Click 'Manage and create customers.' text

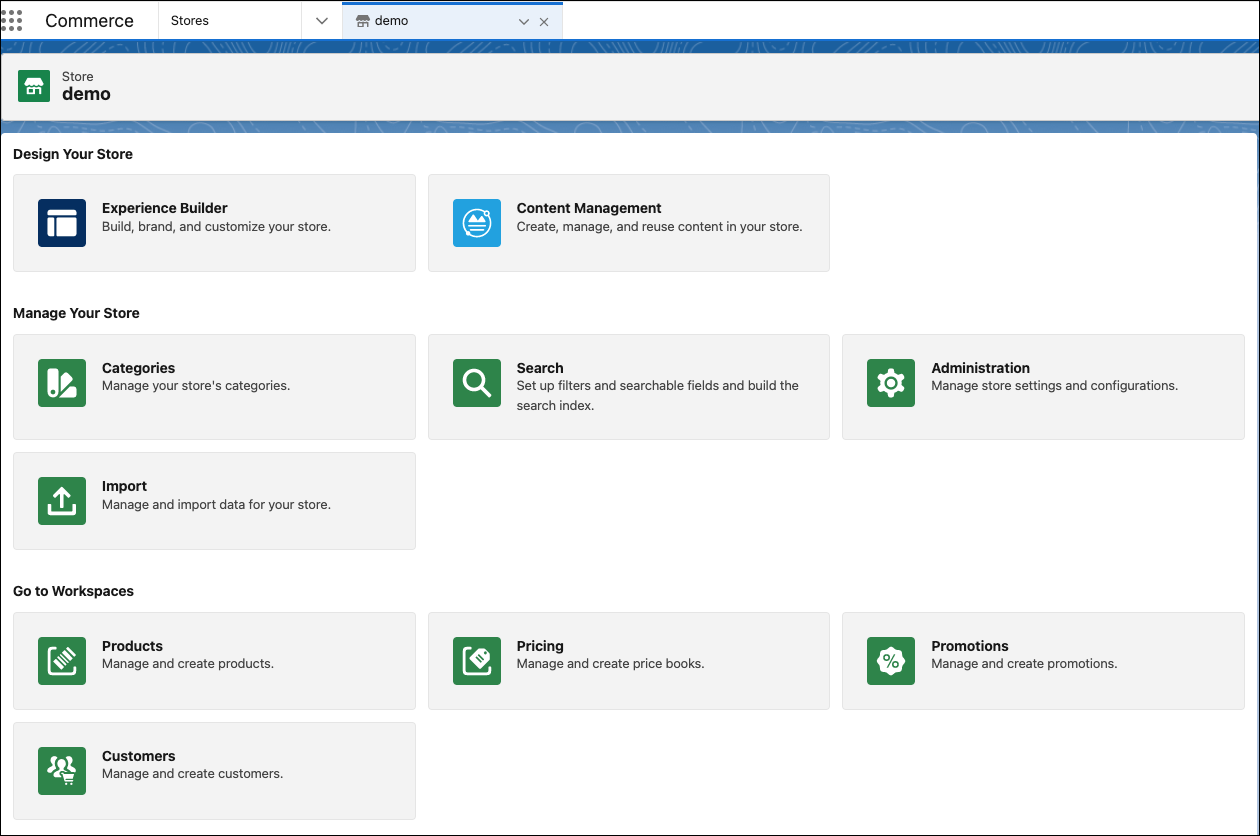pos(192,773)
